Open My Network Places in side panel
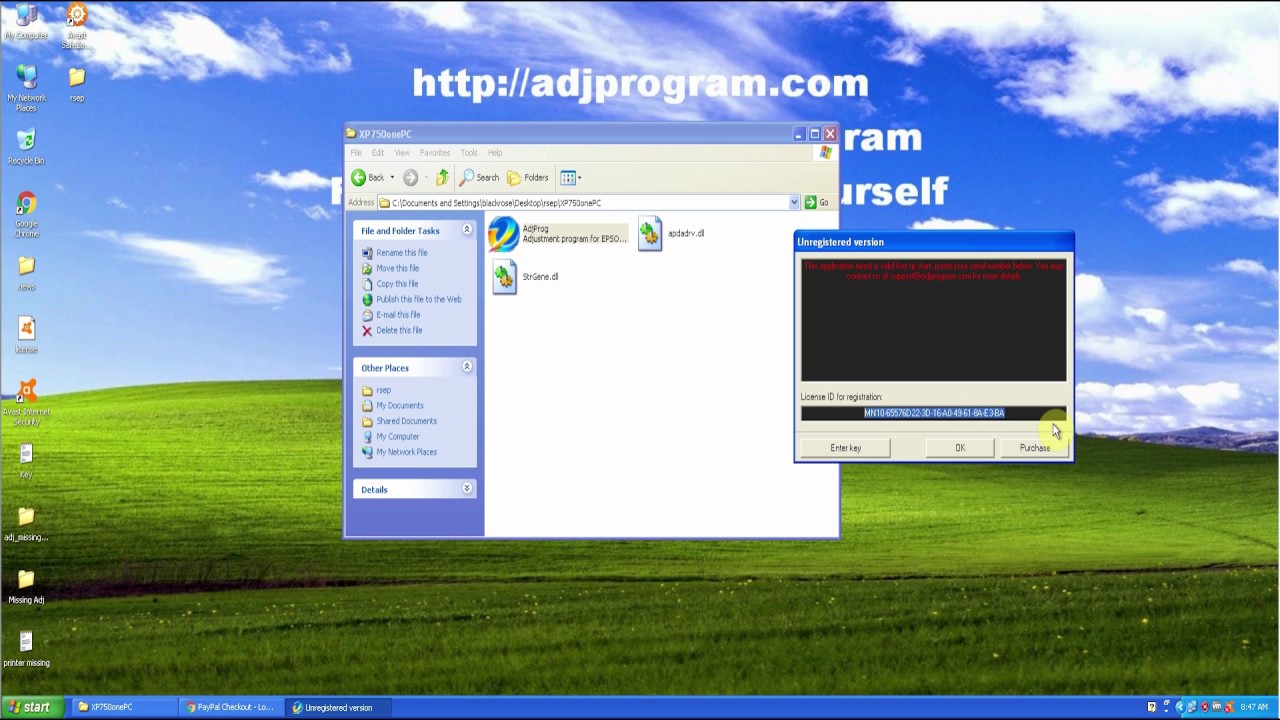 [406, 452]
